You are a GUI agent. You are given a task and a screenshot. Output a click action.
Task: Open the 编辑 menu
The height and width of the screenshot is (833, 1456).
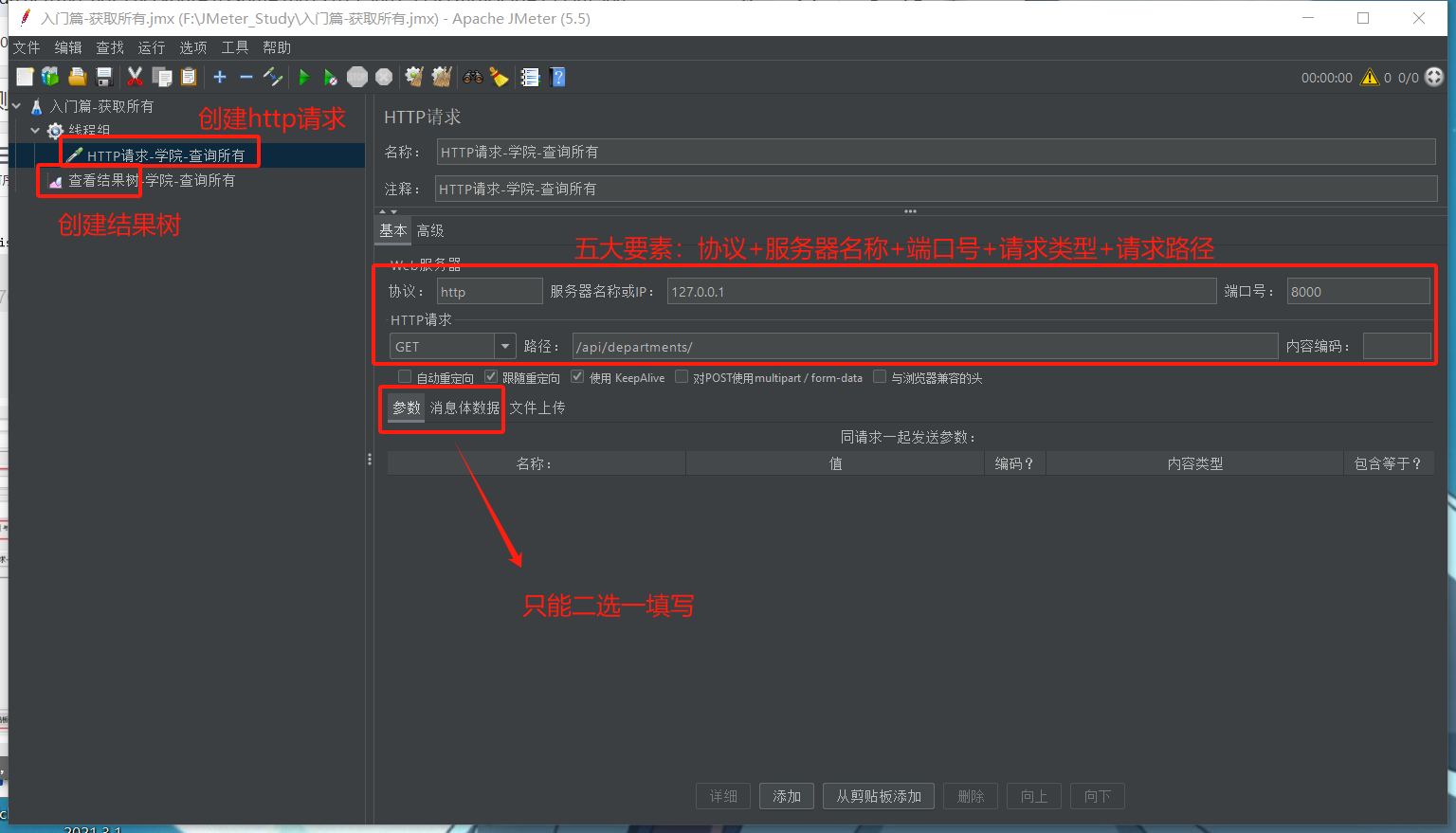(68, 47)
